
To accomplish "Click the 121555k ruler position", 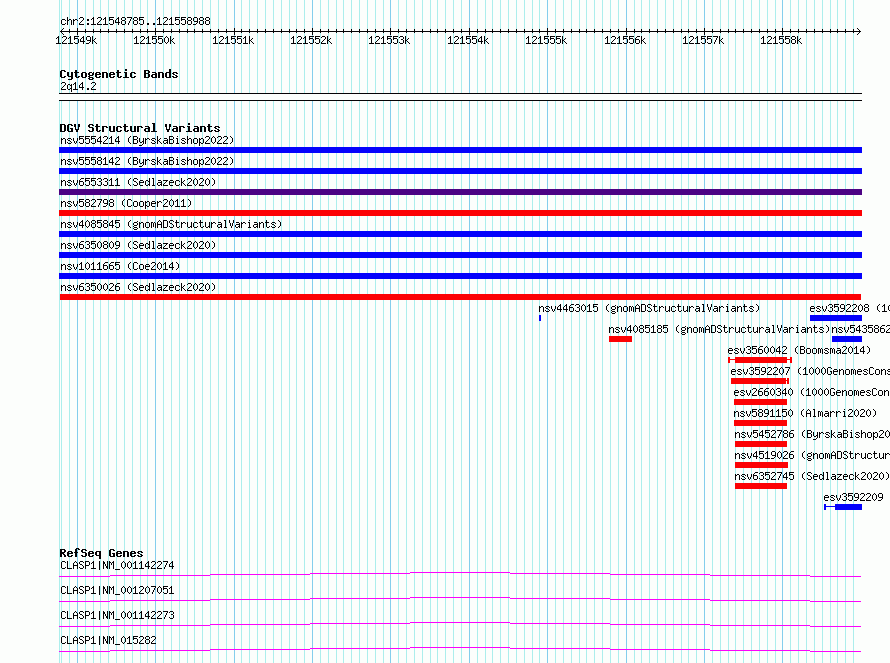I will click(546, 40).
